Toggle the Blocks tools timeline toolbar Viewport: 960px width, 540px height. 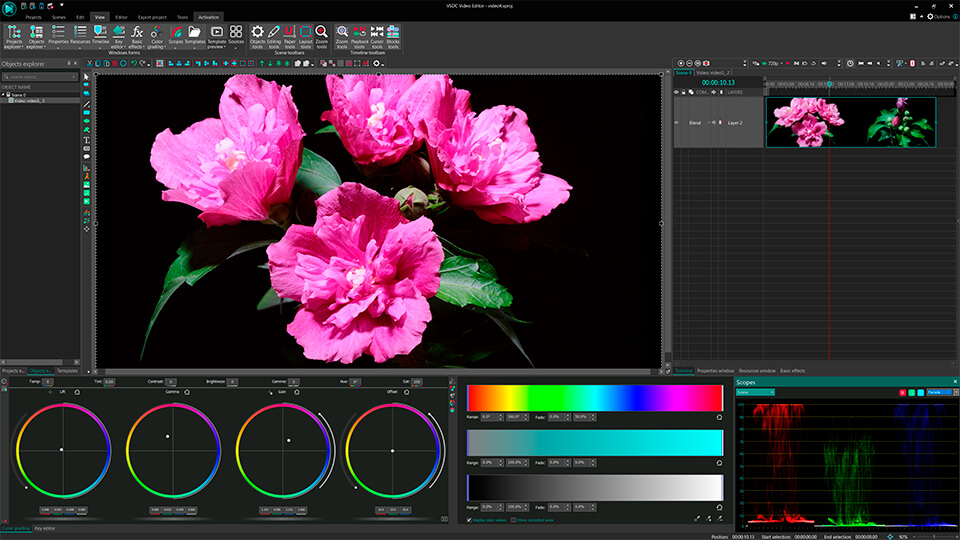pos(393,37)
